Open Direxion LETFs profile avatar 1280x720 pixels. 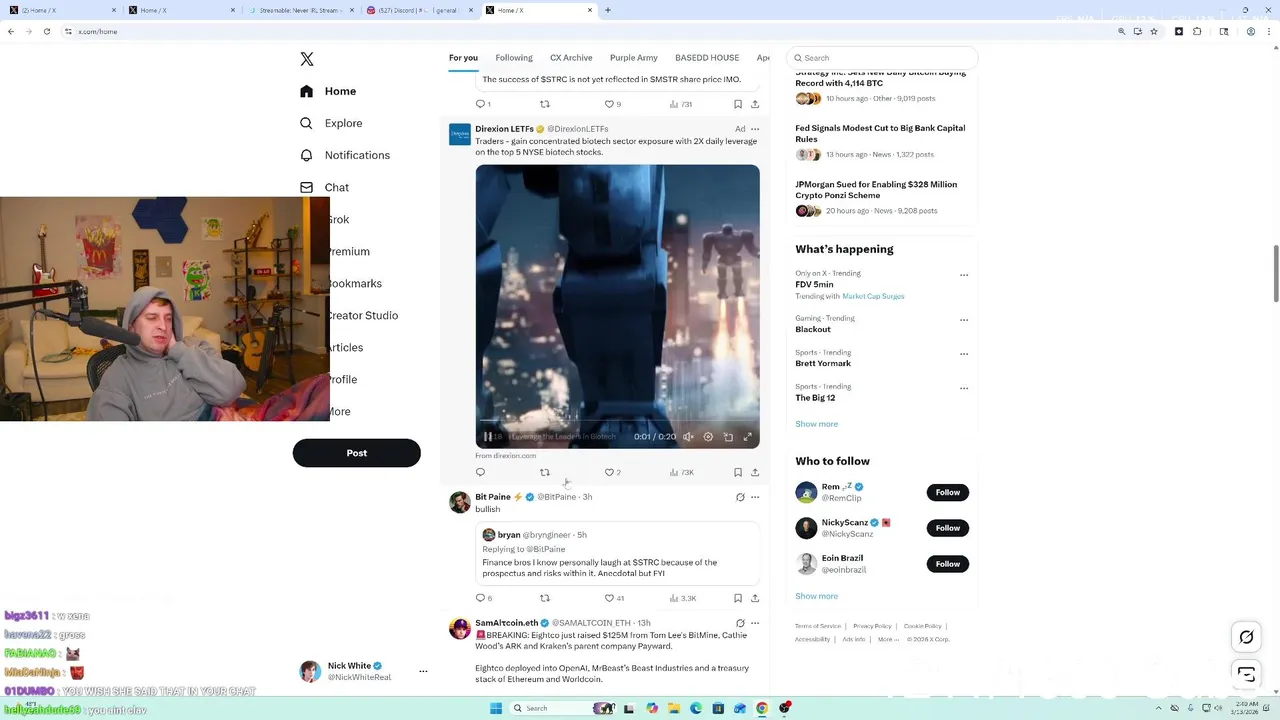coord(460,134)
